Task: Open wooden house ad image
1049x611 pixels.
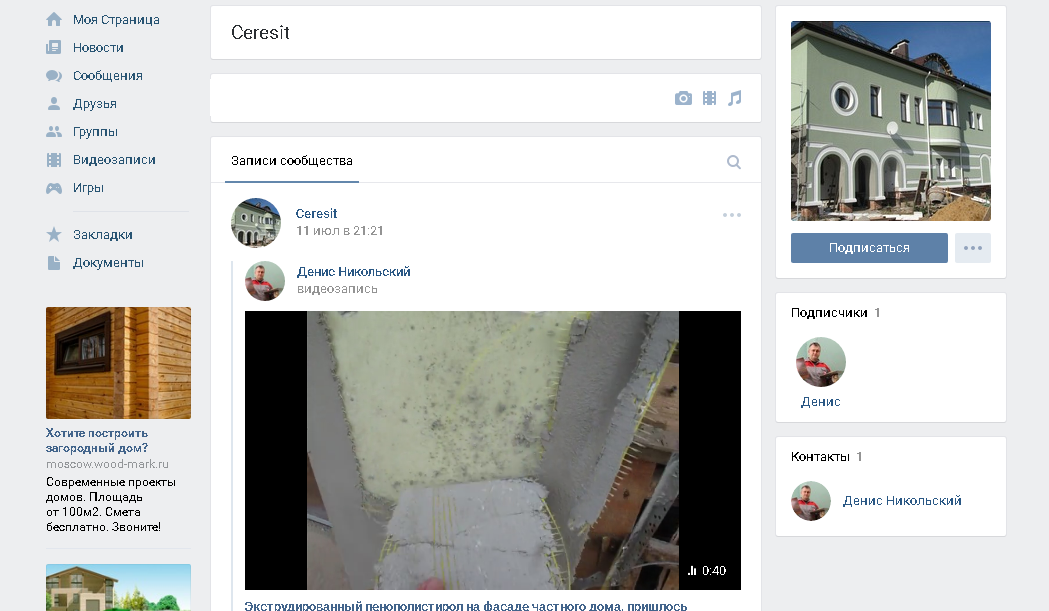Action: 118,363
